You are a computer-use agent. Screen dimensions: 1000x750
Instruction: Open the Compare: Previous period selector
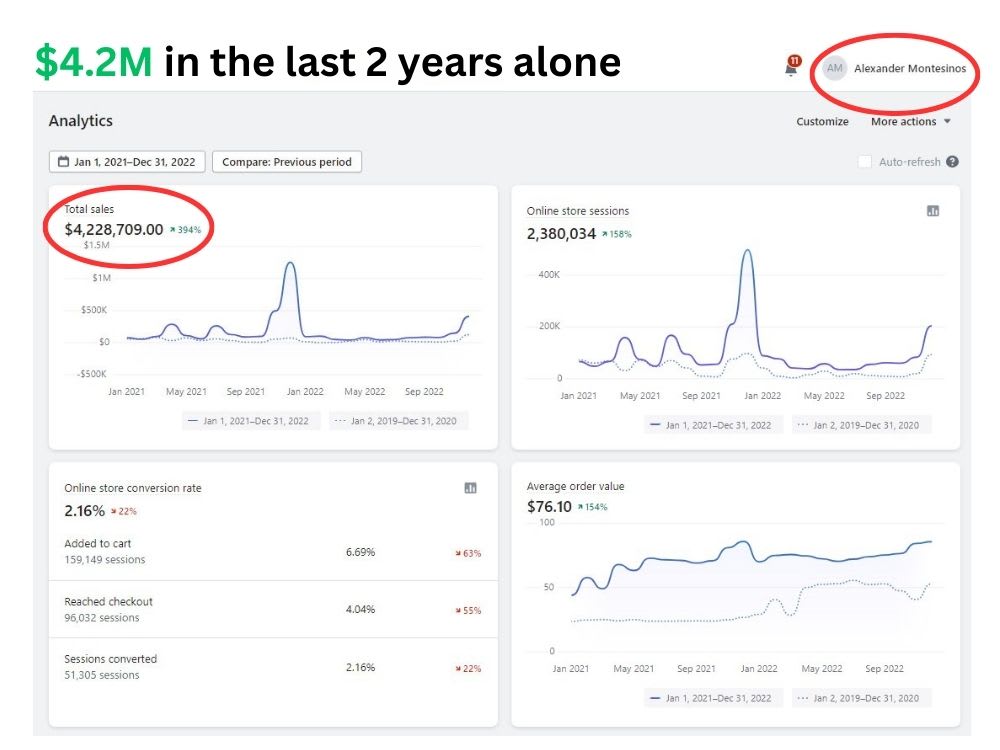287,162
